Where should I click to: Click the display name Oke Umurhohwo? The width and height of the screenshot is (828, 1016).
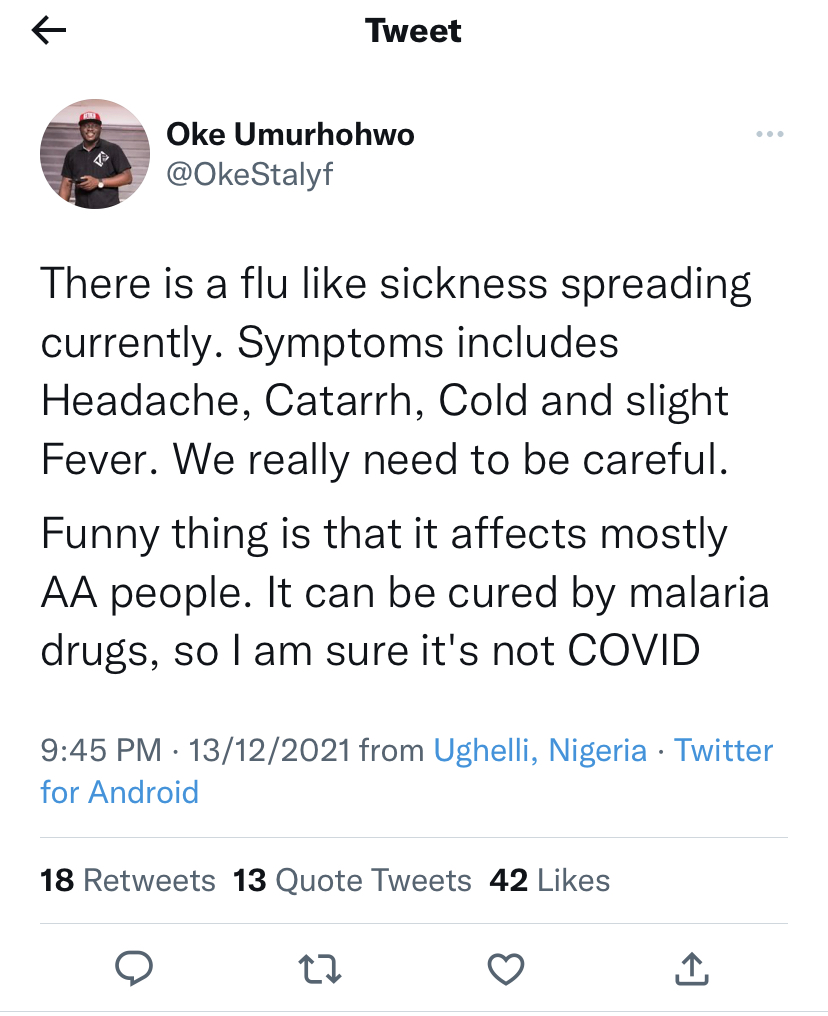[289, 135]
